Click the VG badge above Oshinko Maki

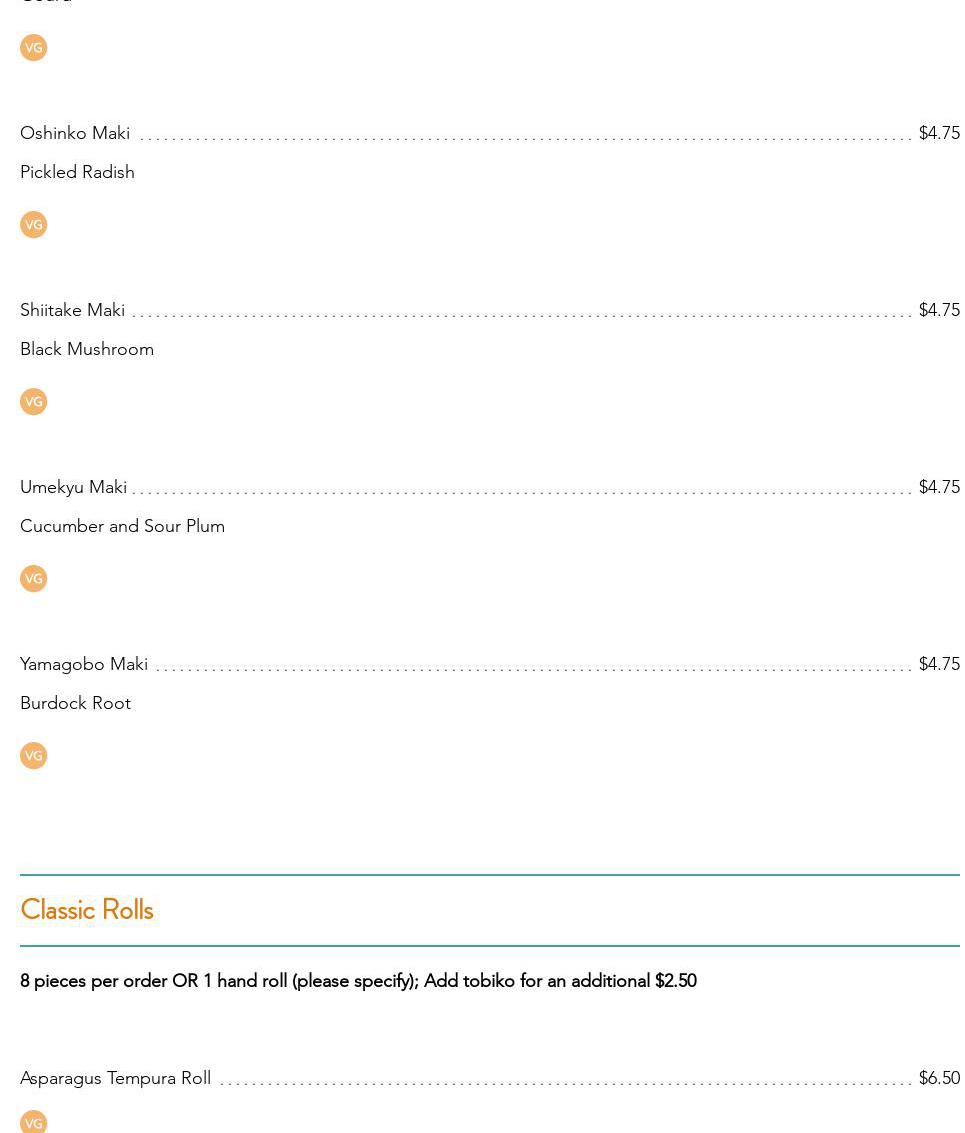pyautogui.click(x=33, y=48)
